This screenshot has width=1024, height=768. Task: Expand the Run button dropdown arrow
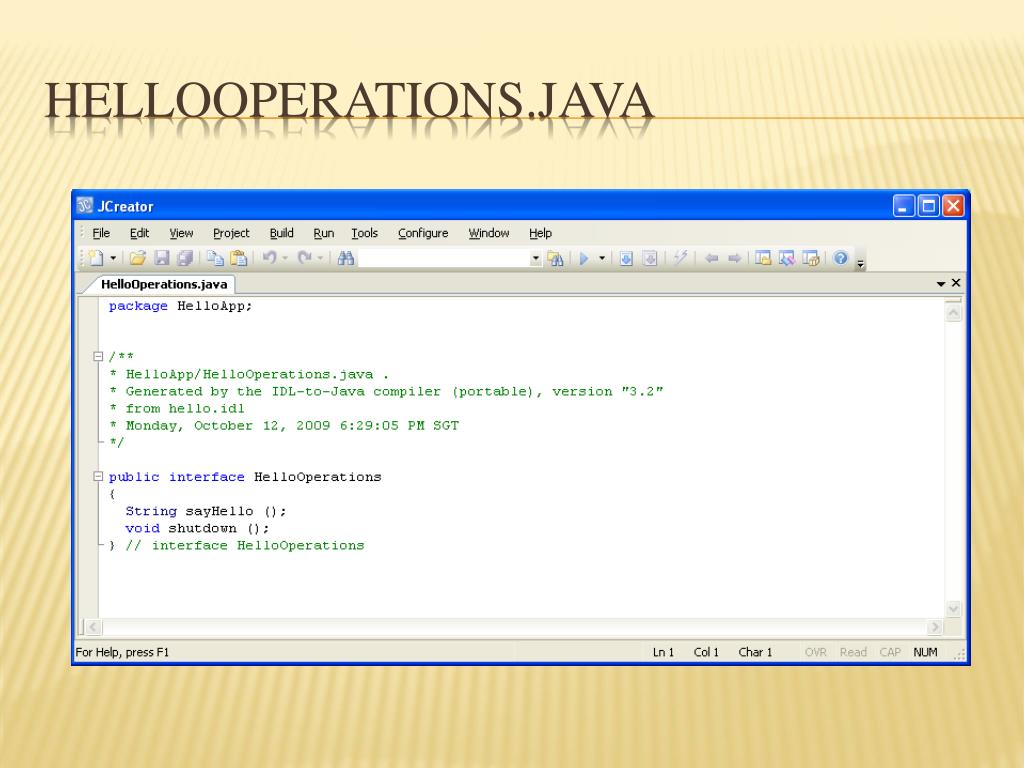tap(602, 258)
